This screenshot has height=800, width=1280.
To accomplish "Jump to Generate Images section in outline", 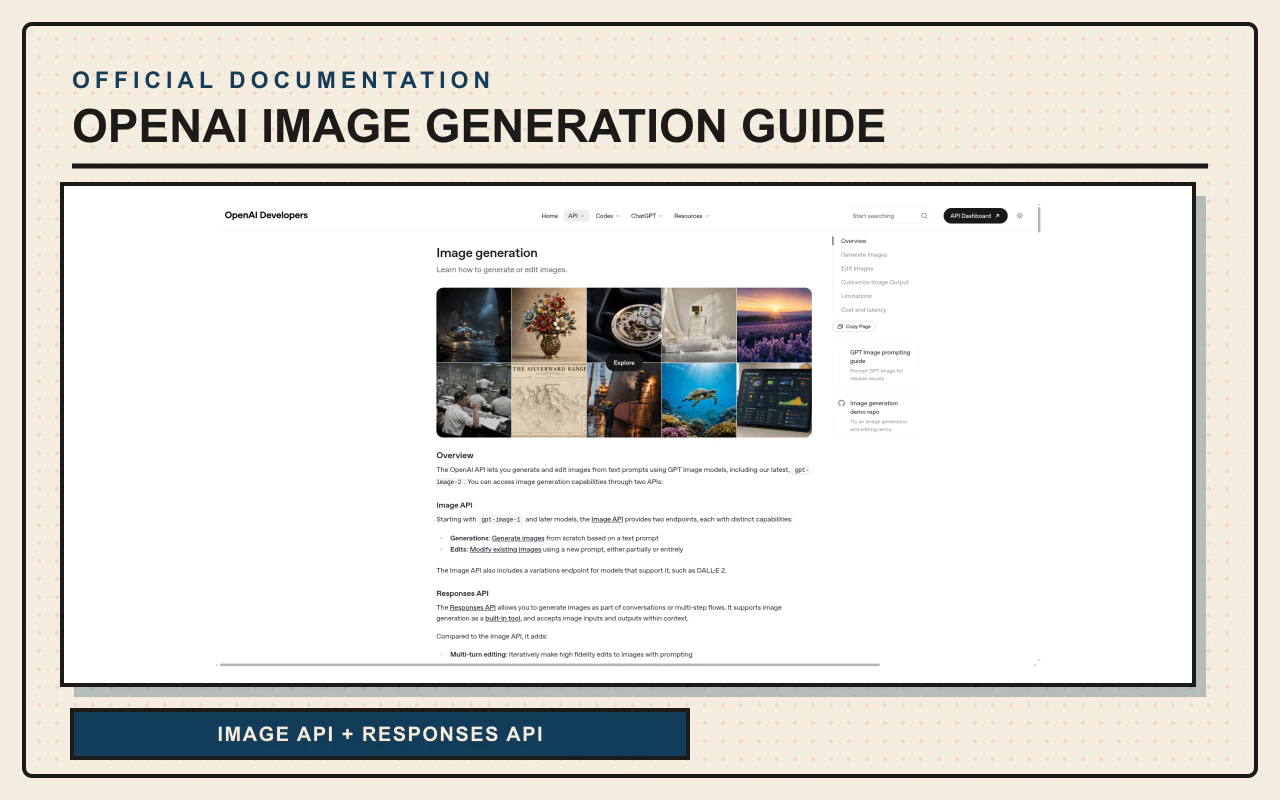I will 864,255.
